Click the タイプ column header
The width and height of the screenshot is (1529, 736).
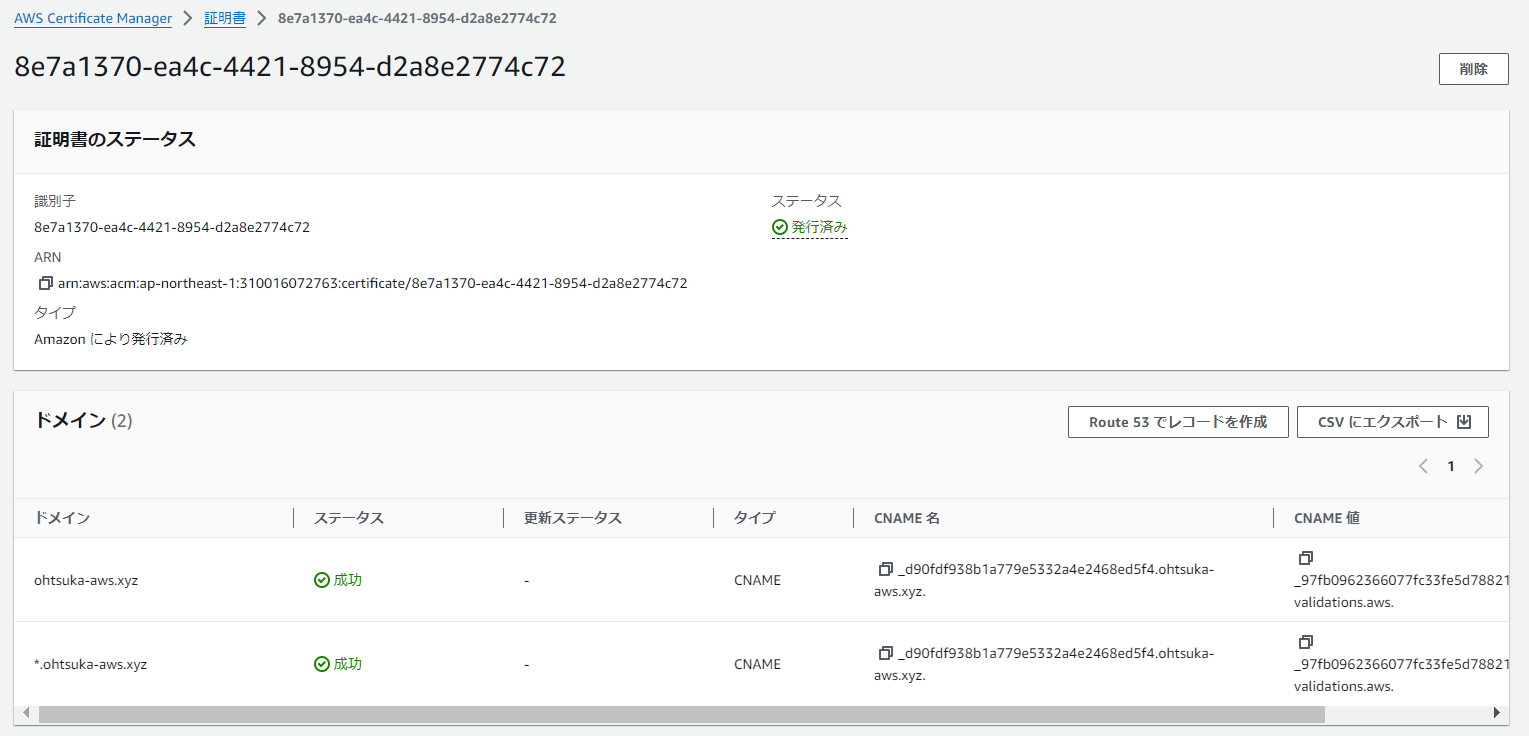pyautogui.click(x=754, y=518)
